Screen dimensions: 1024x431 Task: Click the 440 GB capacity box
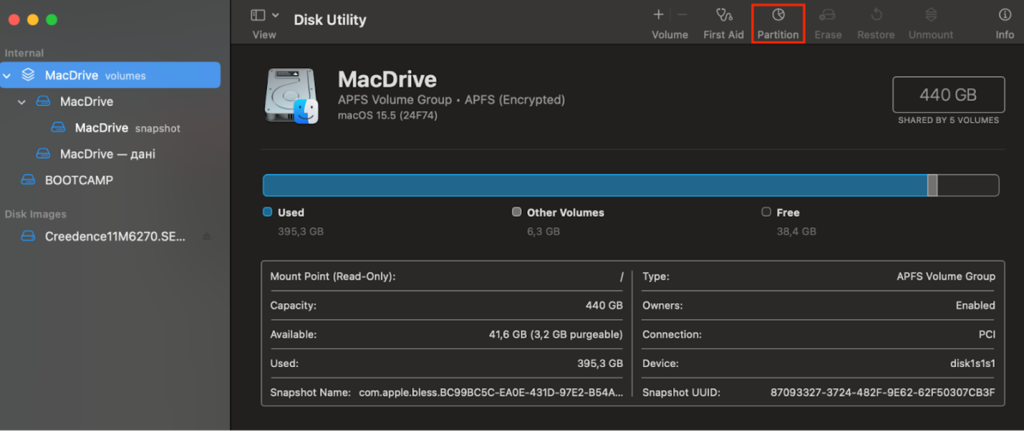[948, 95]
